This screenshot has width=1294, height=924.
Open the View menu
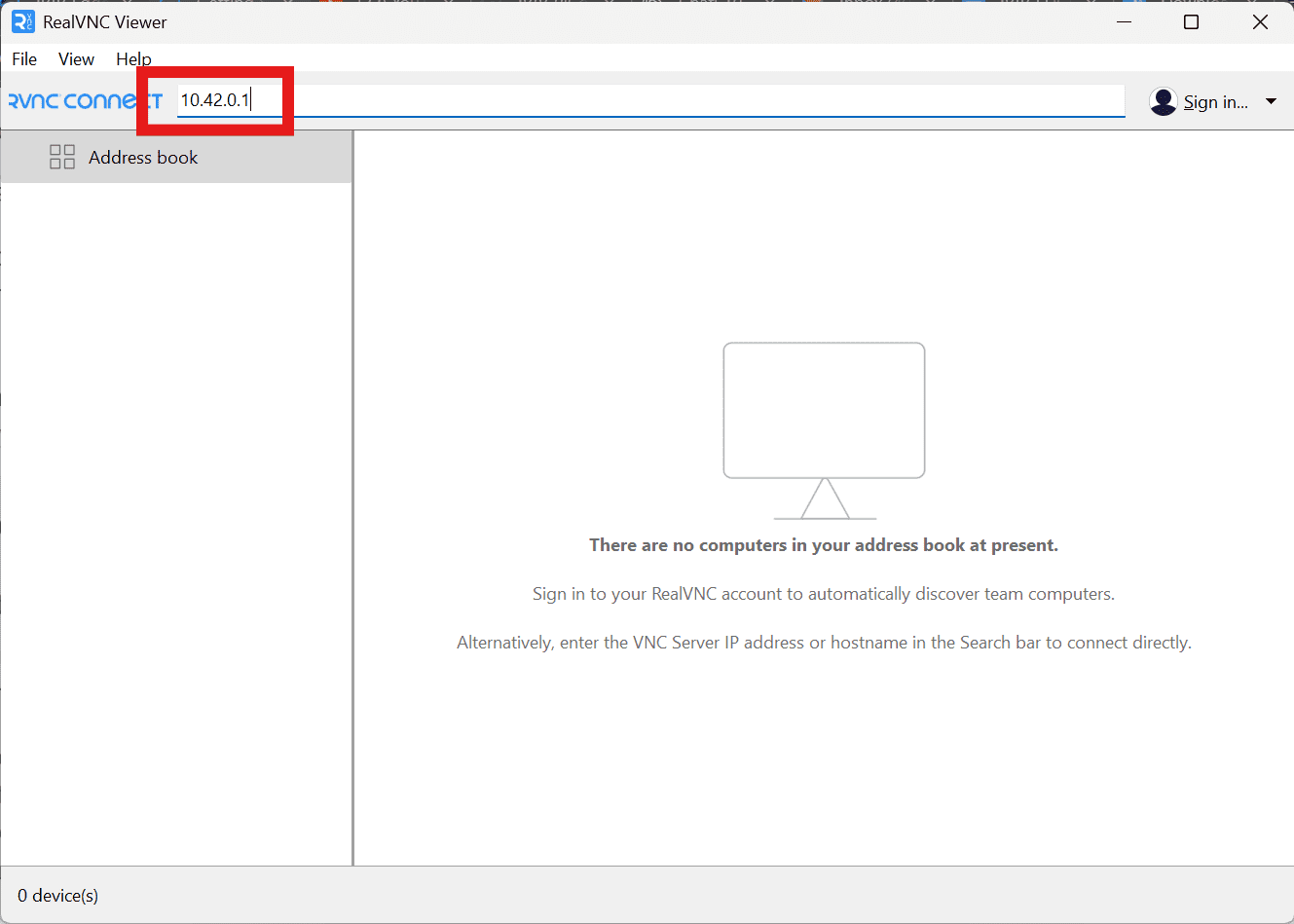[76, 59]
